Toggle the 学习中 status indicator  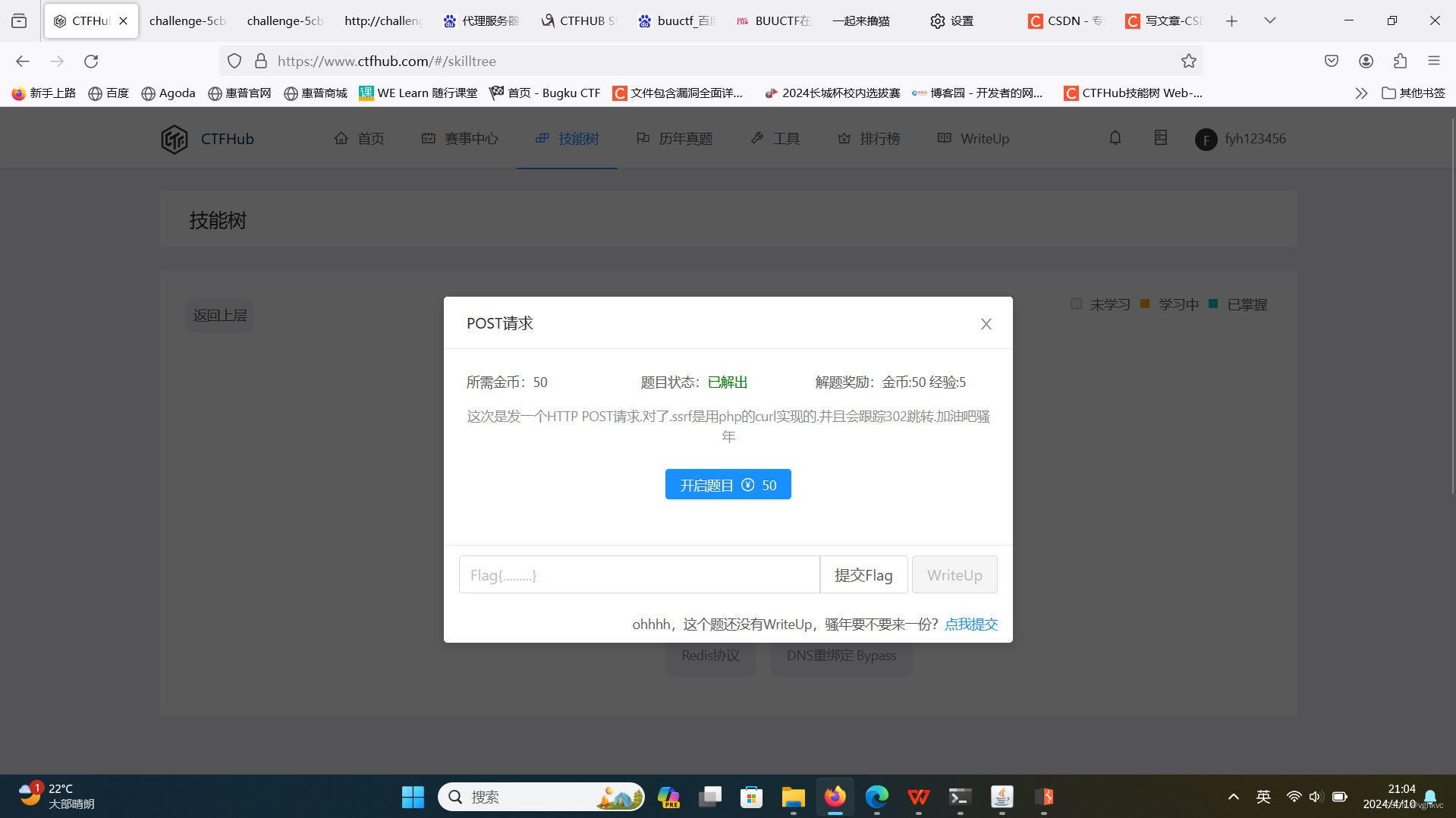(1144, 304)
